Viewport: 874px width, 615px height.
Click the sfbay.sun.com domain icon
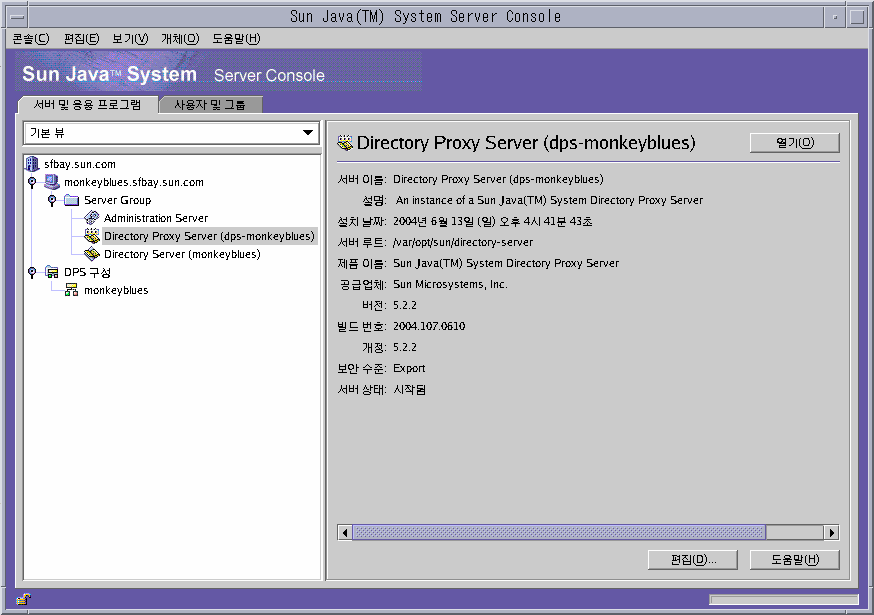point(30,164)
